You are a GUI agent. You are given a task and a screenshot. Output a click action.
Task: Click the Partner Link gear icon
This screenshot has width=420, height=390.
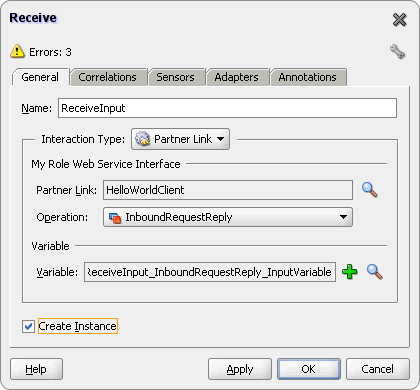coord(143,139)
